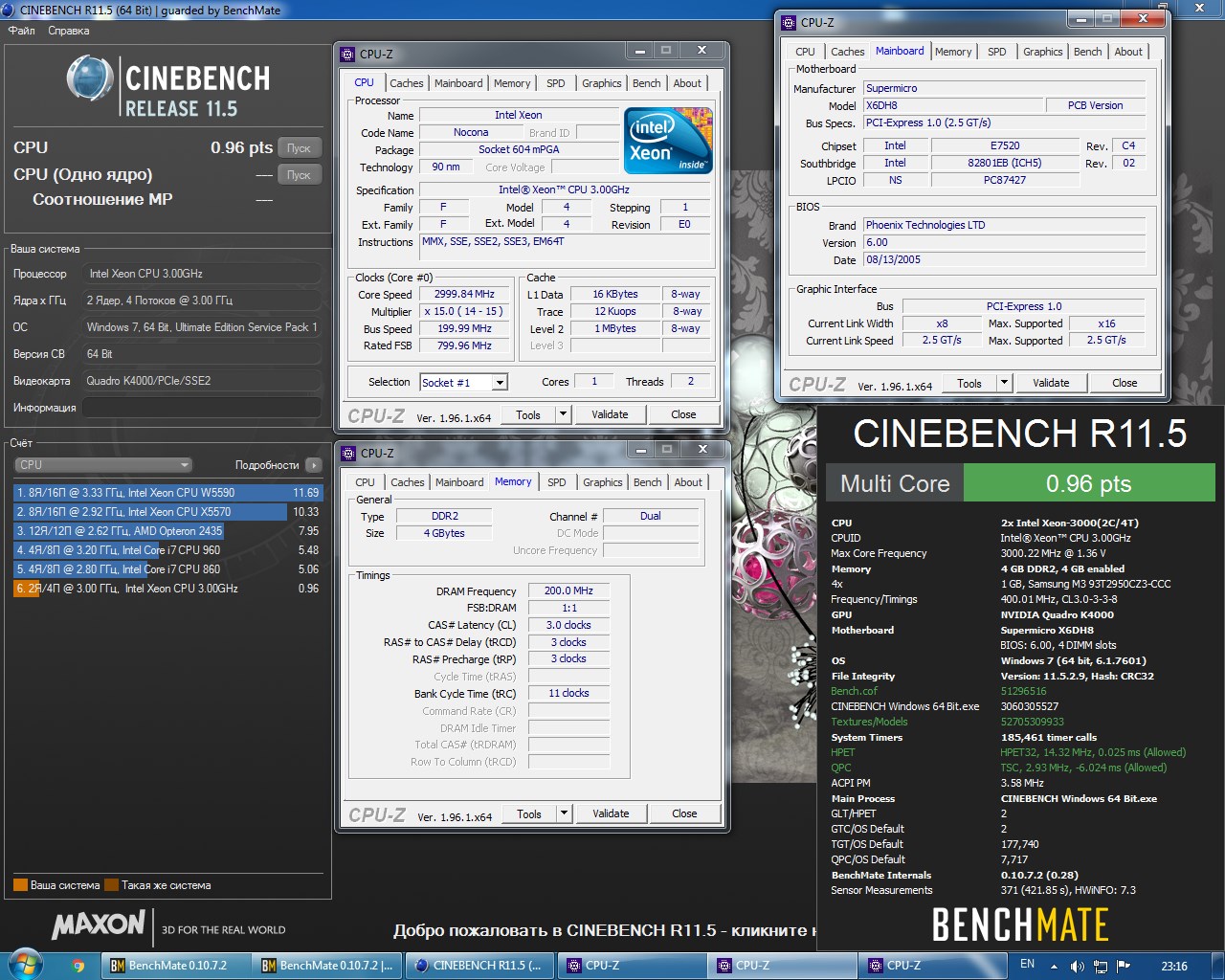Open the network icon in the system tray

point(1101,966)
